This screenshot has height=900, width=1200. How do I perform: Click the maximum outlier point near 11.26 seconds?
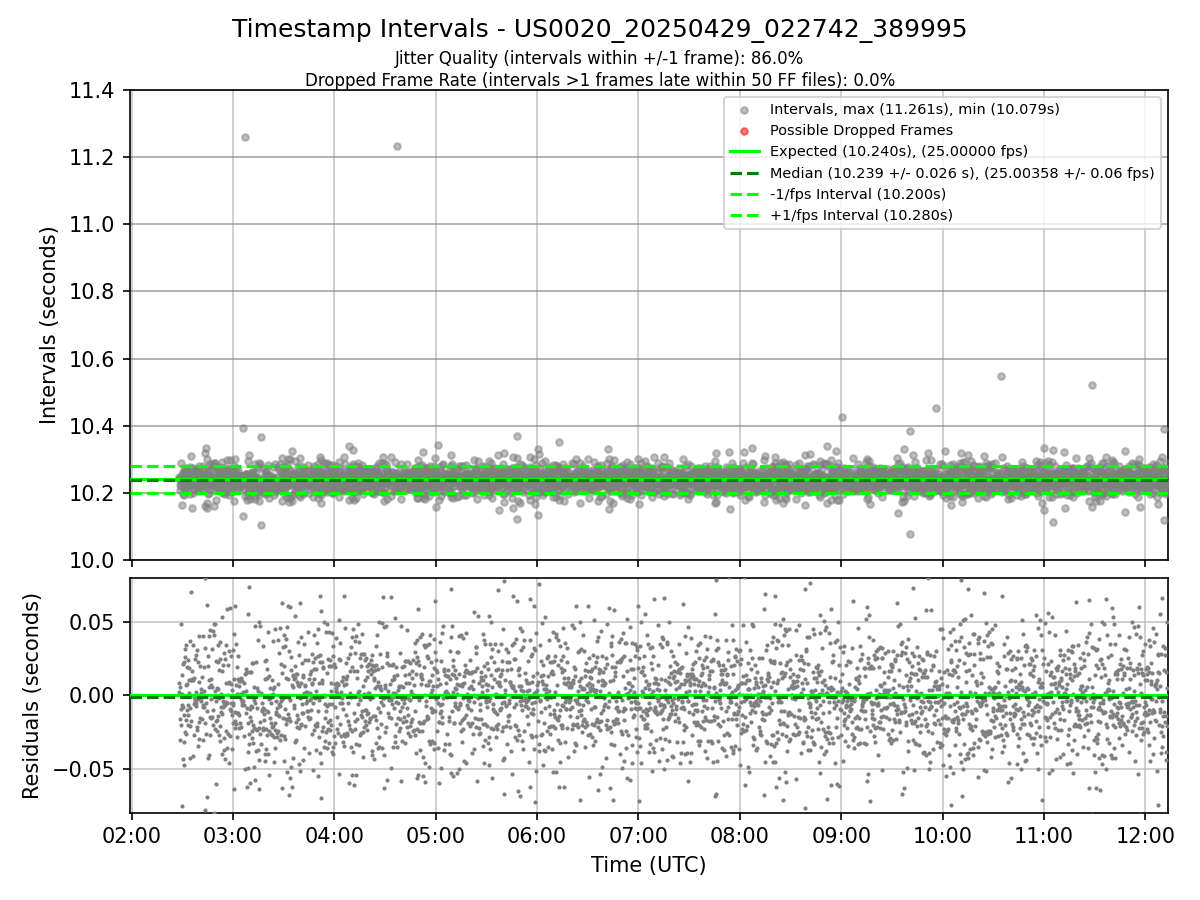[245, 137]
